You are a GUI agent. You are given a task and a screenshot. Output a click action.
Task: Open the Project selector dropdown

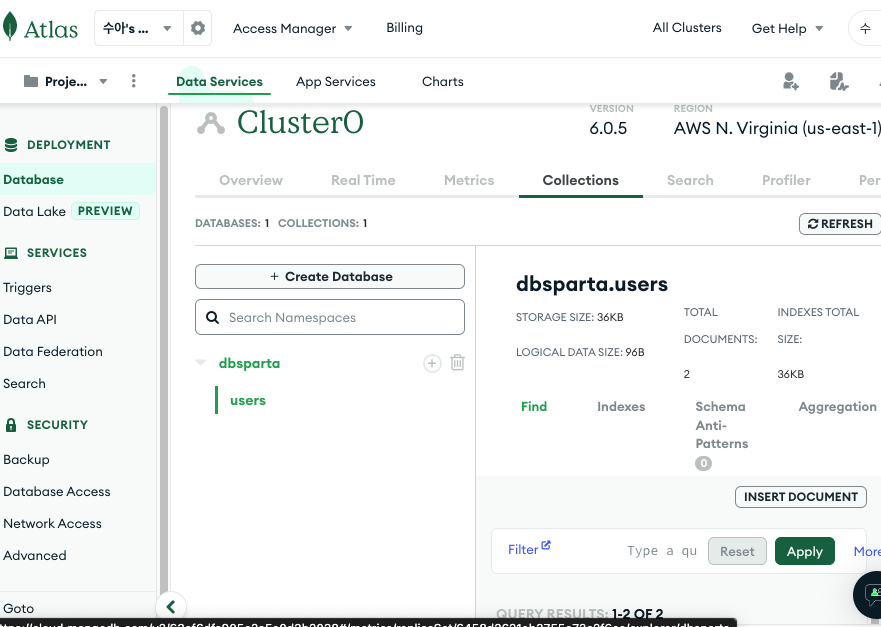[x=66, y=81]
